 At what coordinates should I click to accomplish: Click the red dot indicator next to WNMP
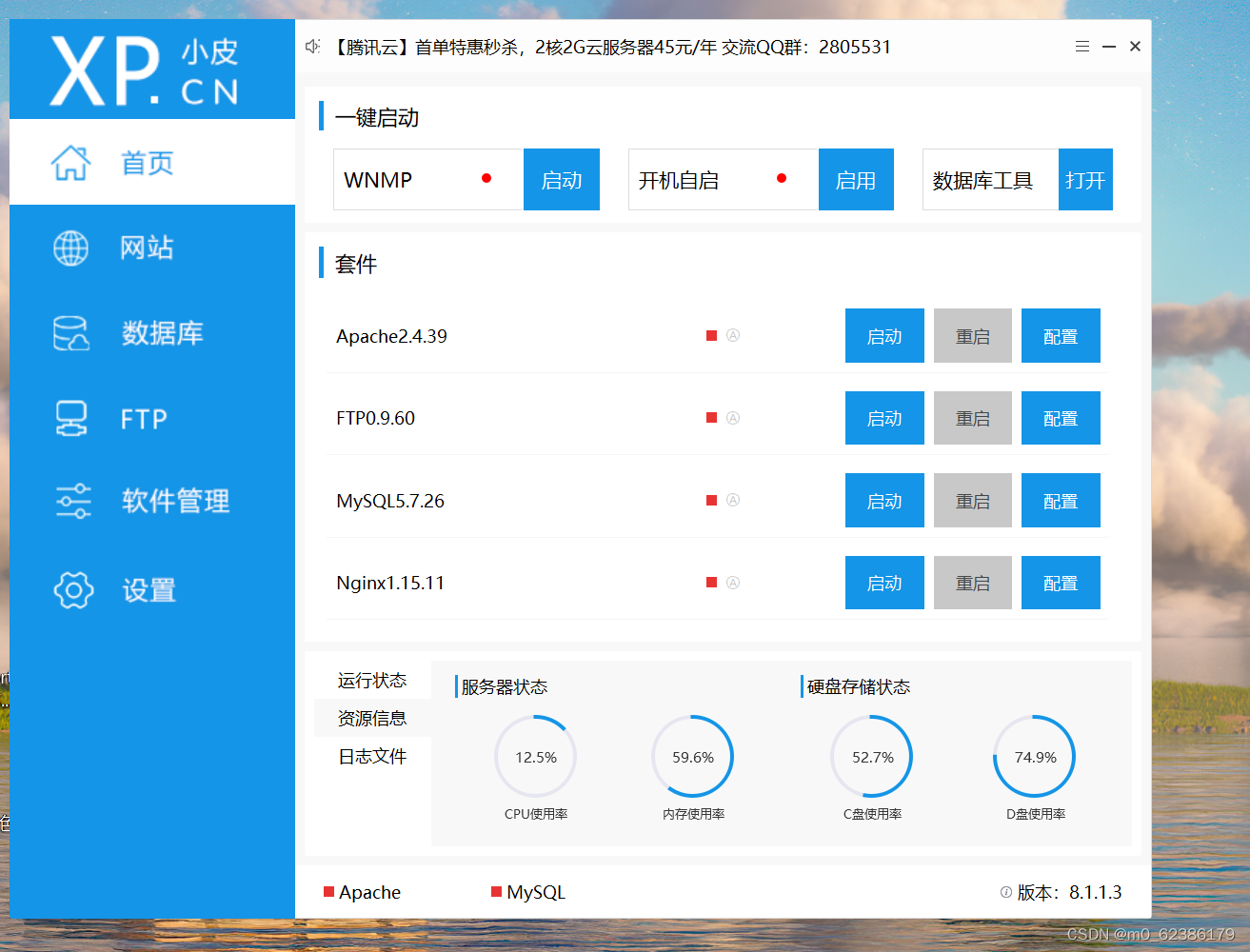point(486,178)
